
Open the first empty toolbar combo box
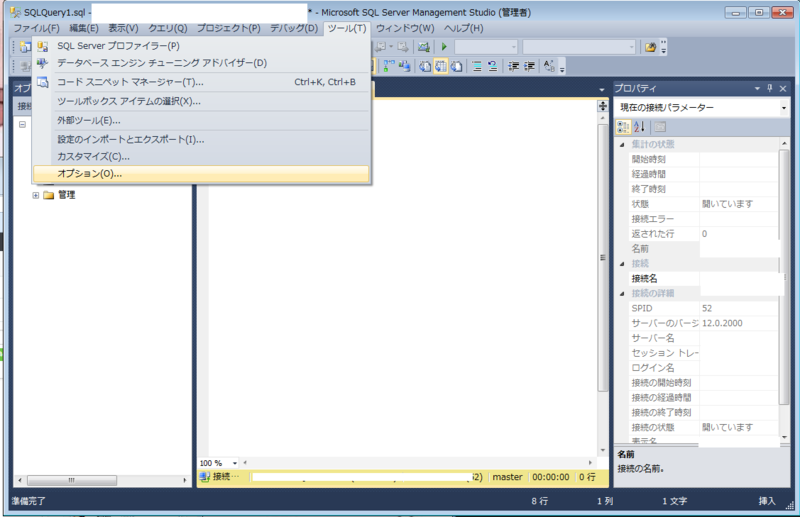click(486, 47)
